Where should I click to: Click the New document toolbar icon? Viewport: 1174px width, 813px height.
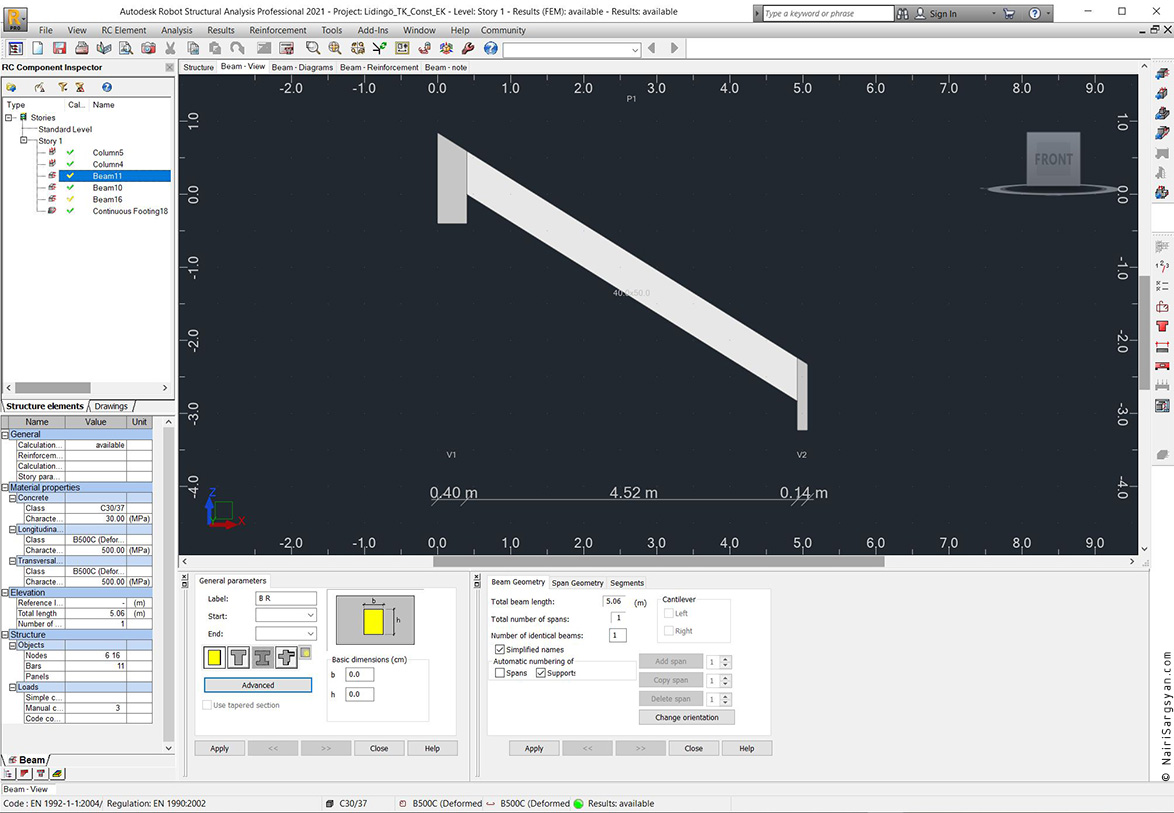(x=37, y=48)
